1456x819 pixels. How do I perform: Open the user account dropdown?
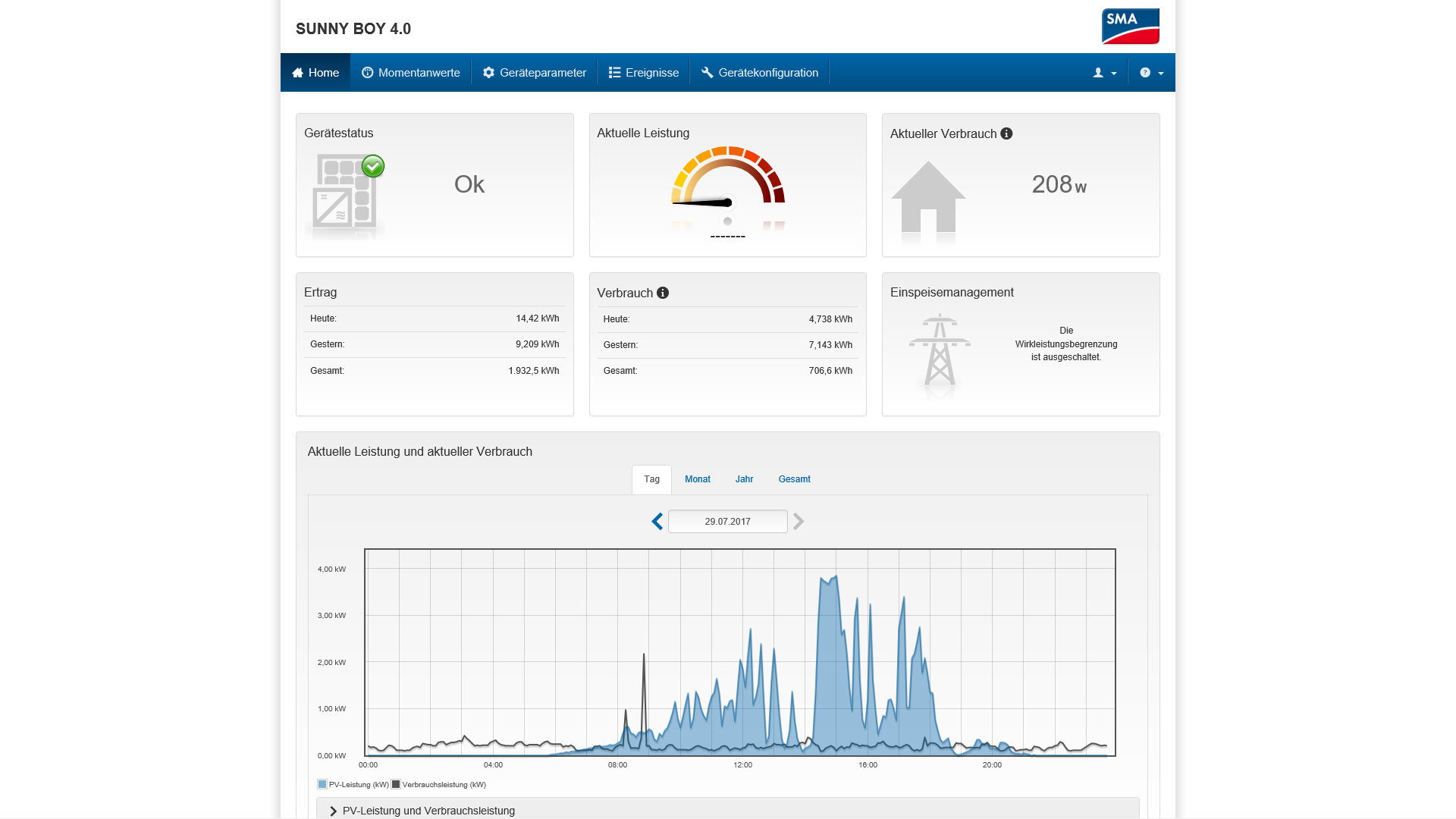(1105, 73)
